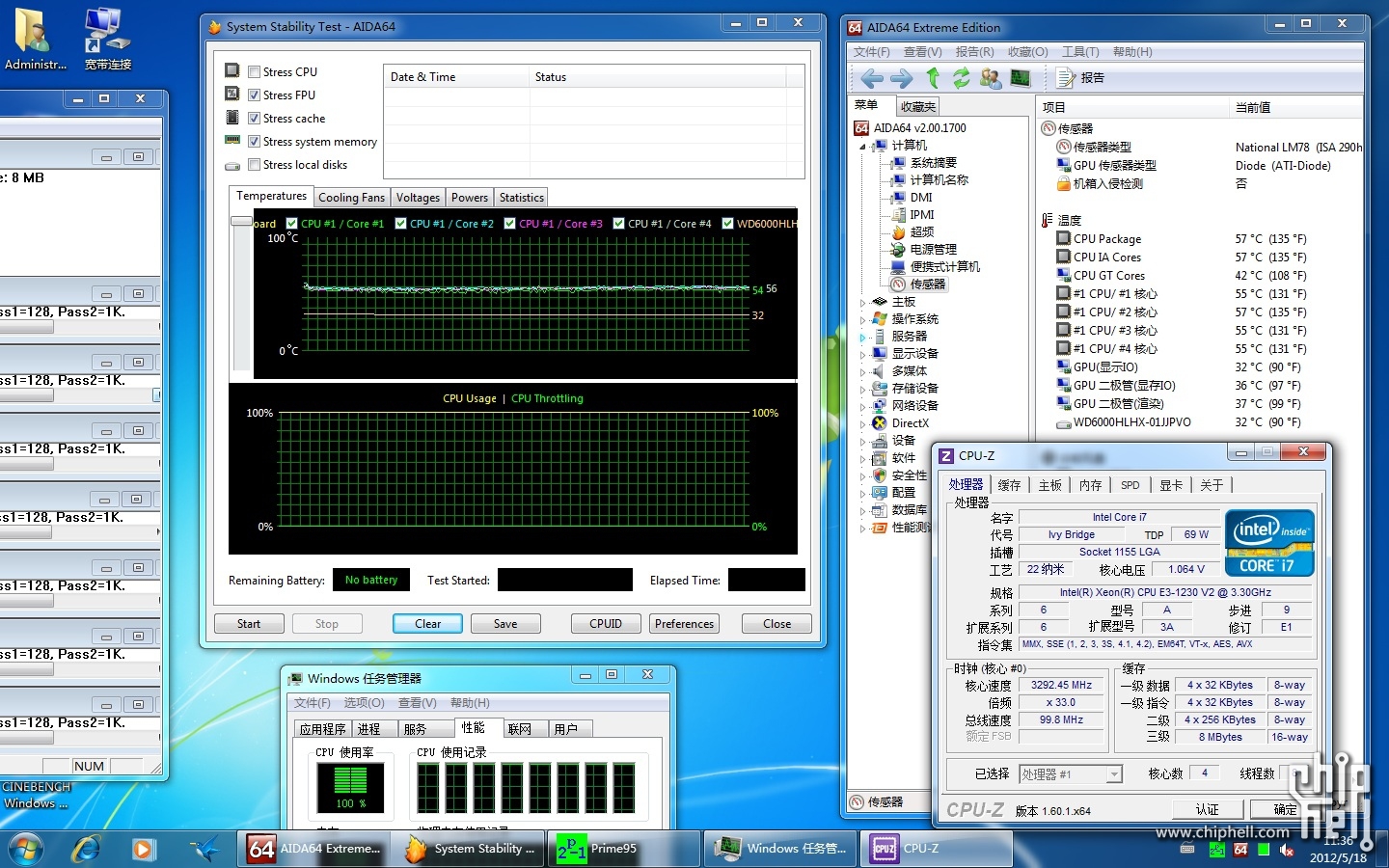The height and width of the screenshot is (868, 1389).
Task: Click the Intel Core i7 logo in CPU-Z
Action: pyautogui.click(x=1269, y=543)
